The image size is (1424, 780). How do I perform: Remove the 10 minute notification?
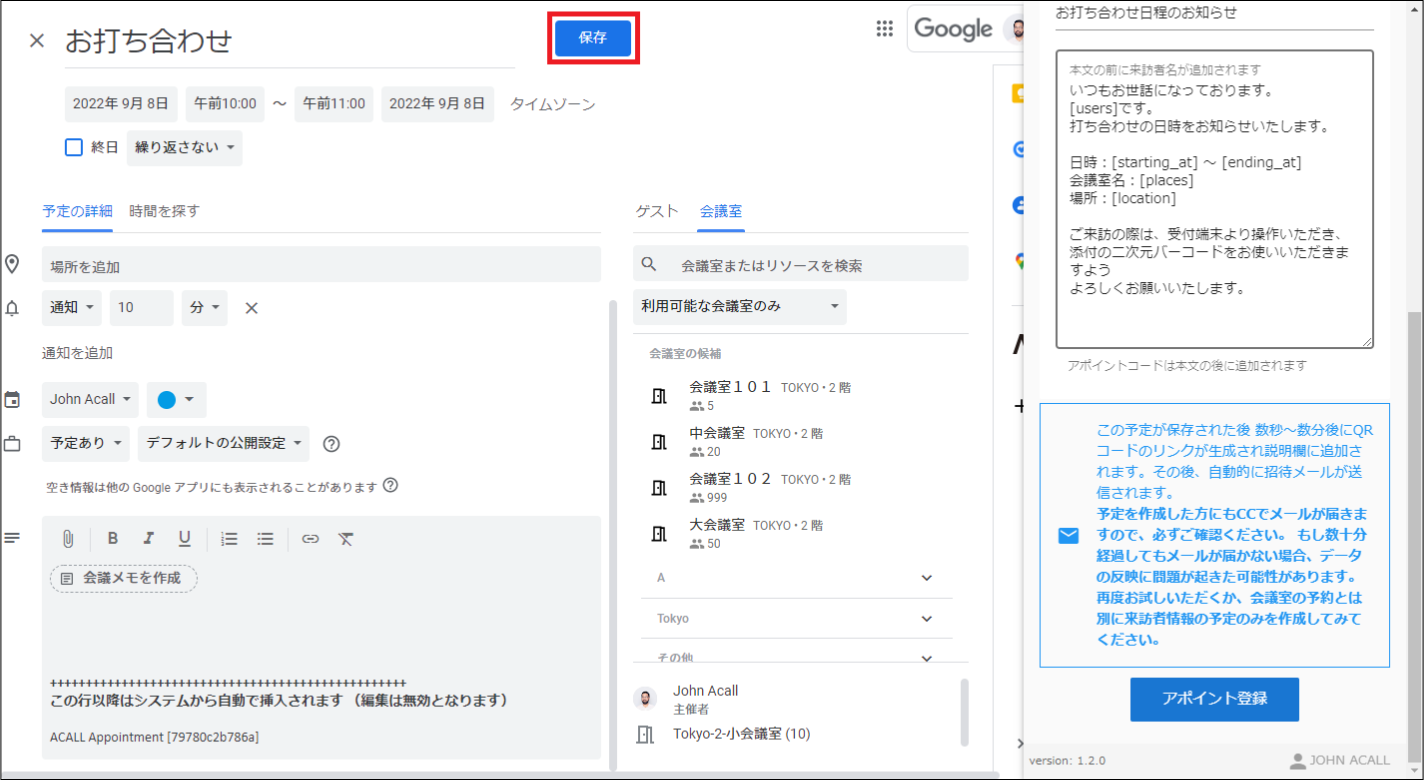click(x=252, y=308)
